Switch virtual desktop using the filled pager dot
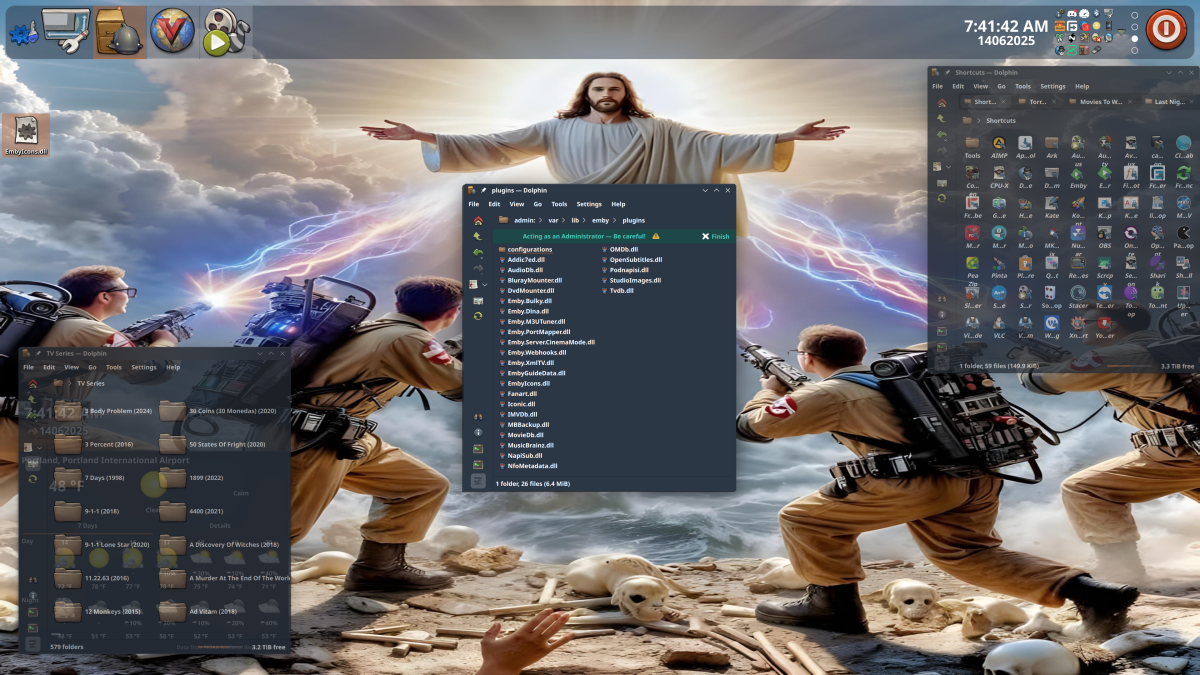Image resolution: width=1200 pixels, height=675 pixels. pos(1135,39)
